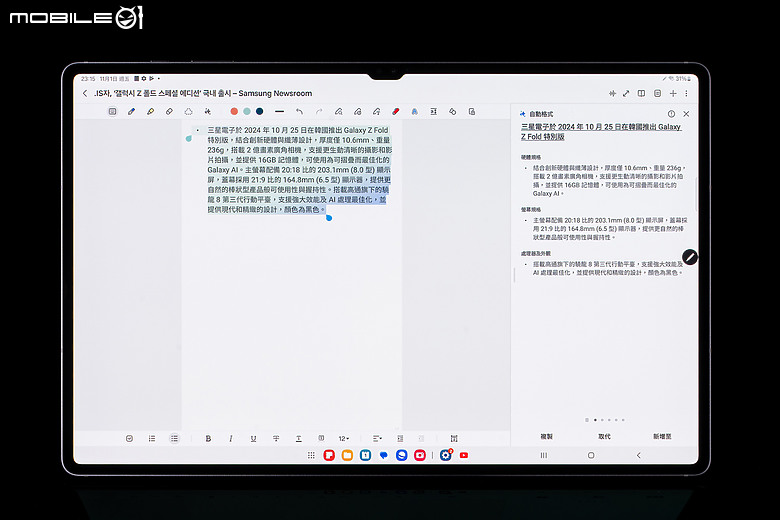Insert a checklist with the check icon
The image size is (780, 520).
129,438
